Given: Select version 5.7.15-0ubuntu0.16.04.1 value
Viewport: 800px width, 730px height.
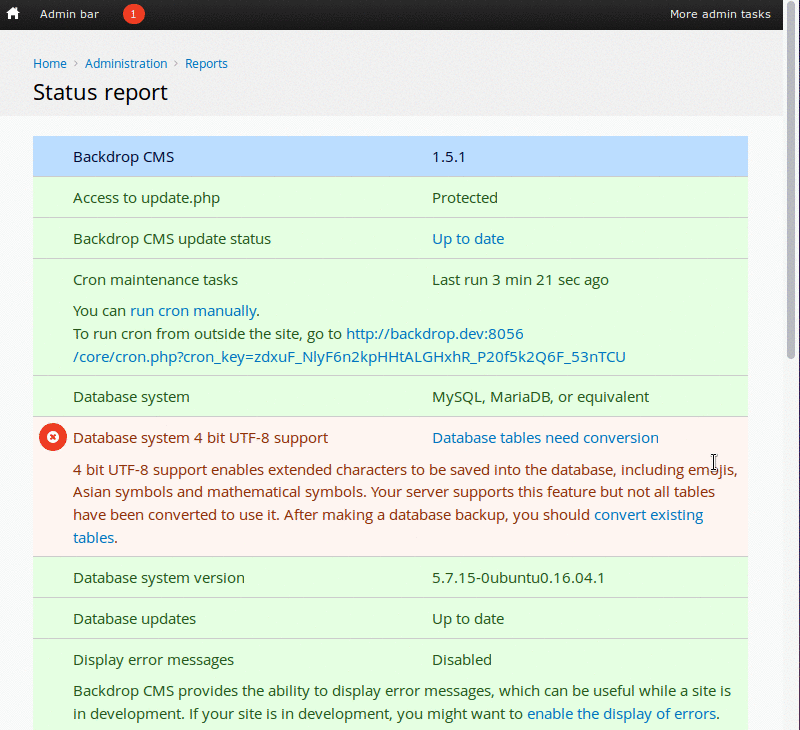Looking at the screenshot, I should 518,578.
